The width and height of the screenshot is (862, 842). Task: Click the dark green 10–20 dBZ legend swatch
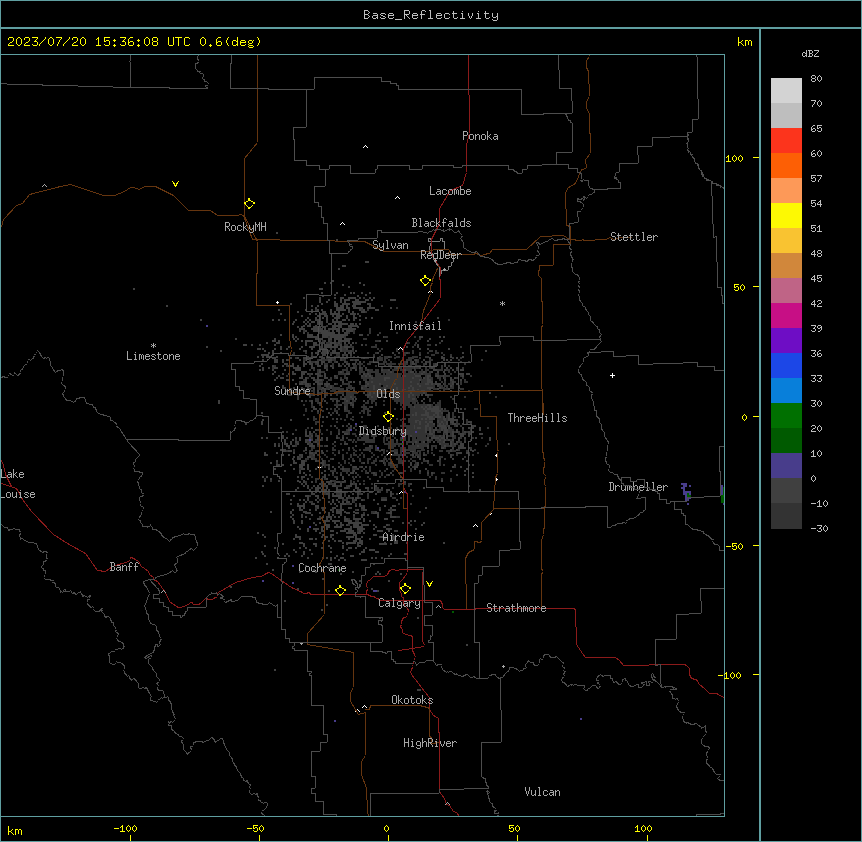point(786,441)
